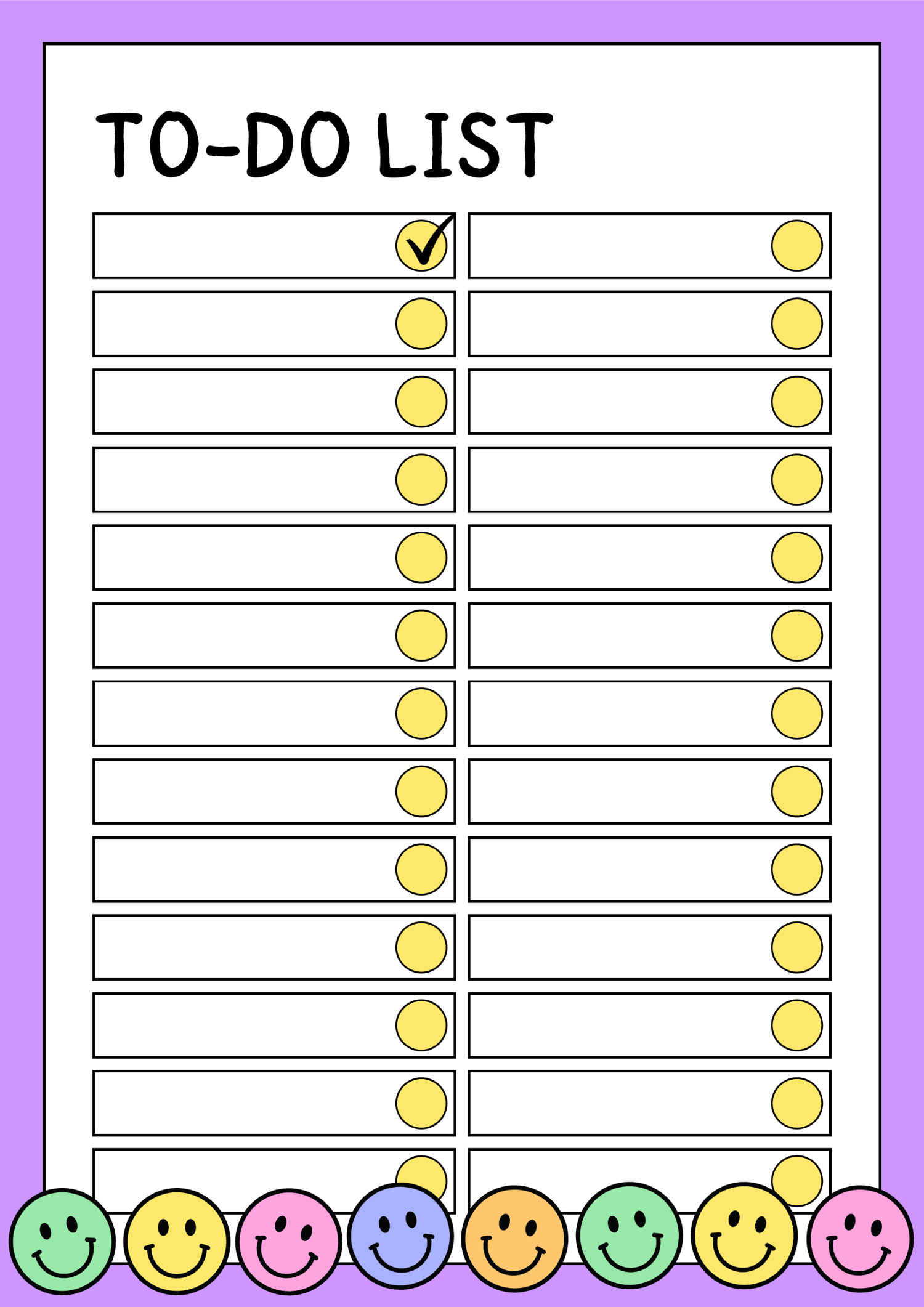Tick the second yellow circle in left column
Image resolution: width=924 pixels, height=1307 pixels.
421,323
